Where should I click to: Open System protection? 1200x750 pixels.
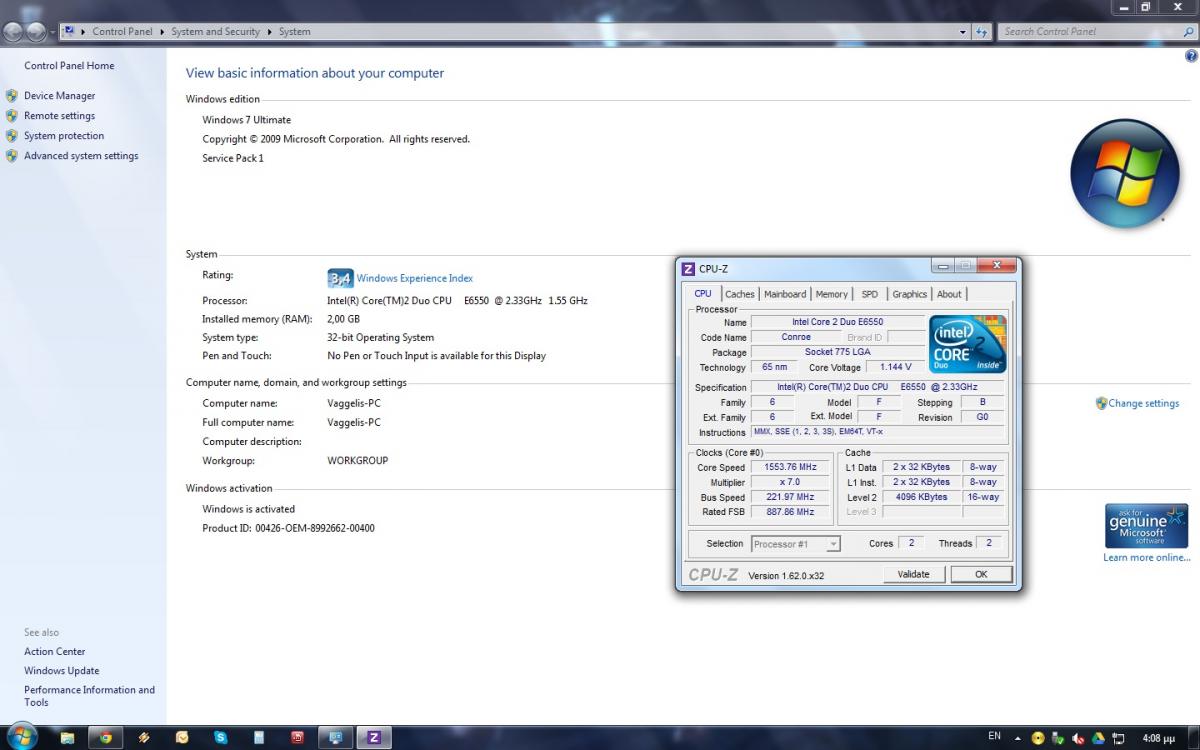(64, 136)
